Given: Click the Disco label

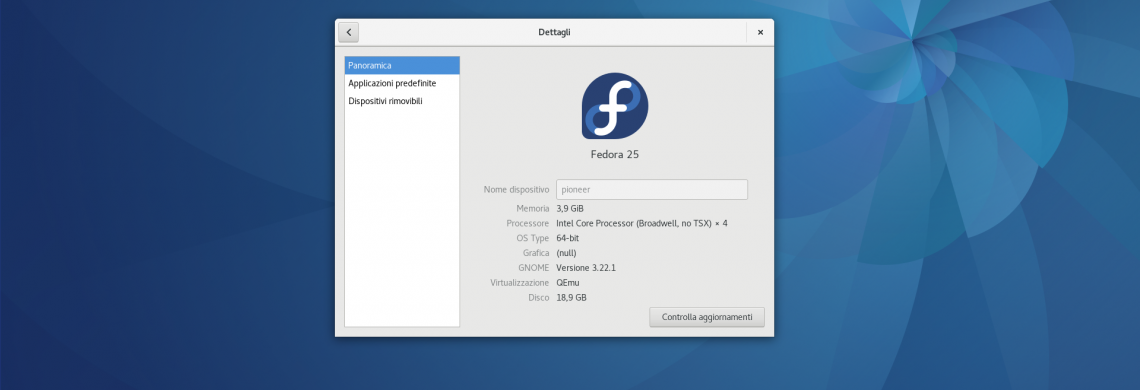Looking at the screenshot, I should coord(539,298).
